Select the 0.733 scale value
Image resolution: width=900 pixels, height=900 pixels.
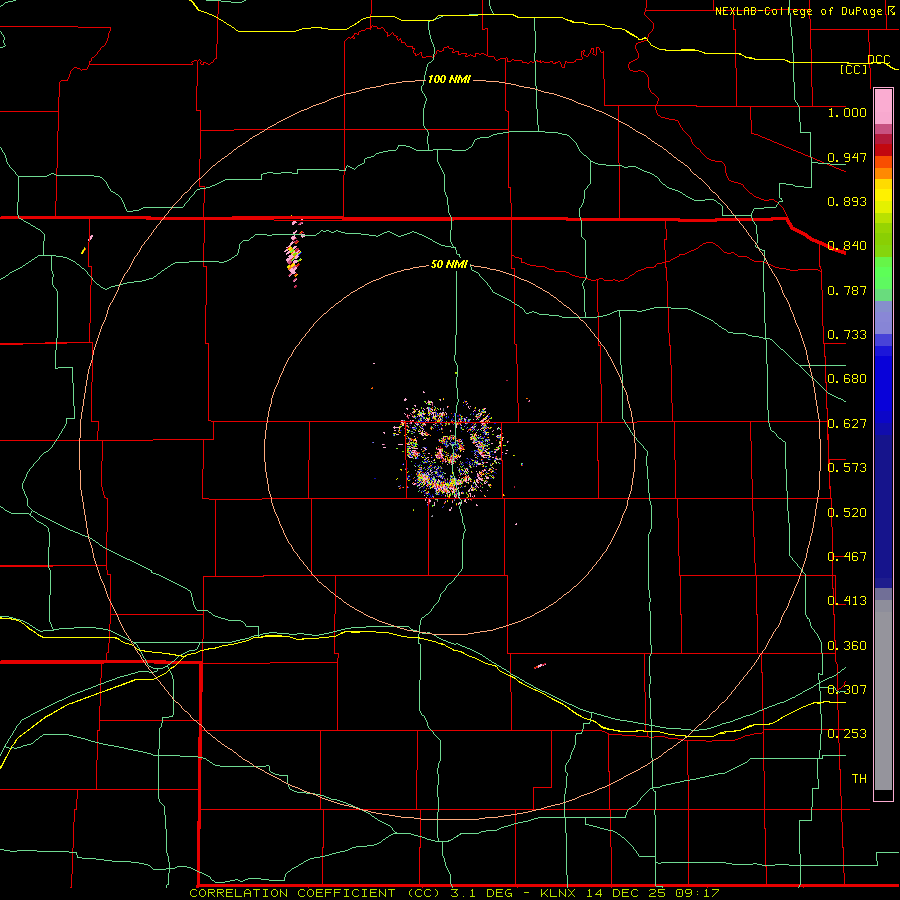click(847, 335)
